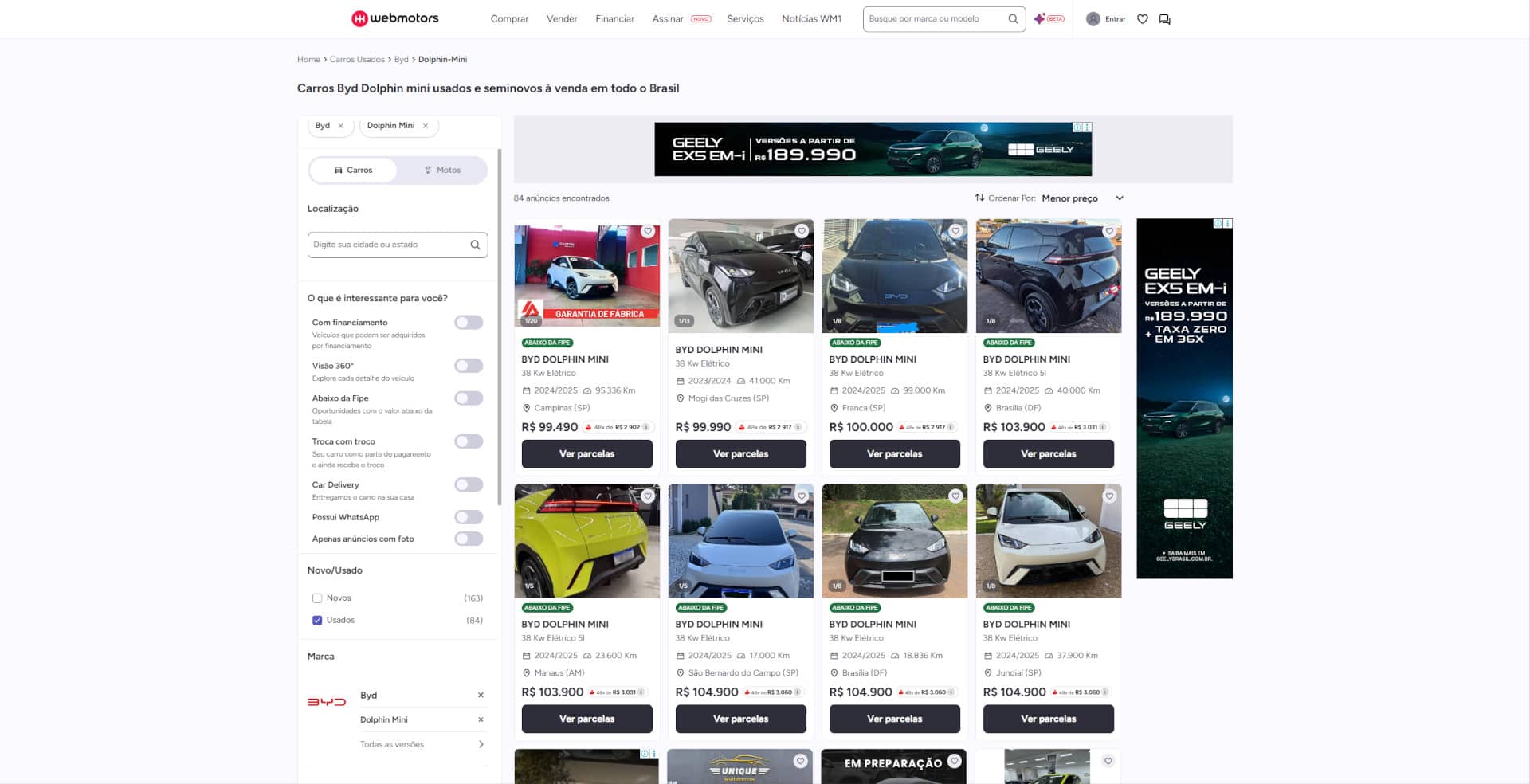Select the Carros tab

click(x=353, y=171)
